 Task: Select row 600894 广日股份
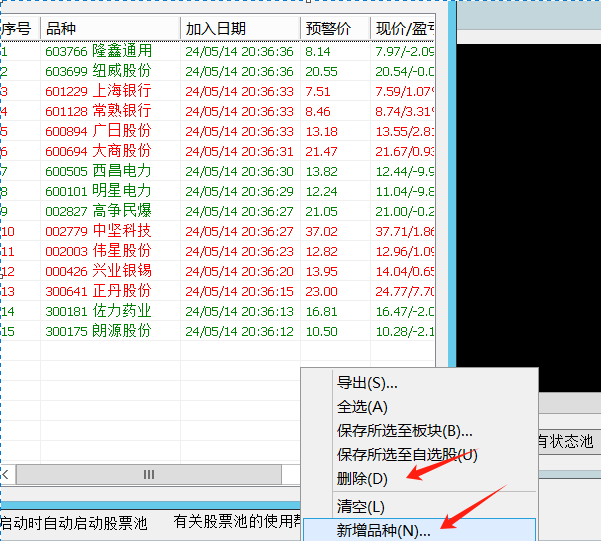pyautogui.click(x=217, y=131)
